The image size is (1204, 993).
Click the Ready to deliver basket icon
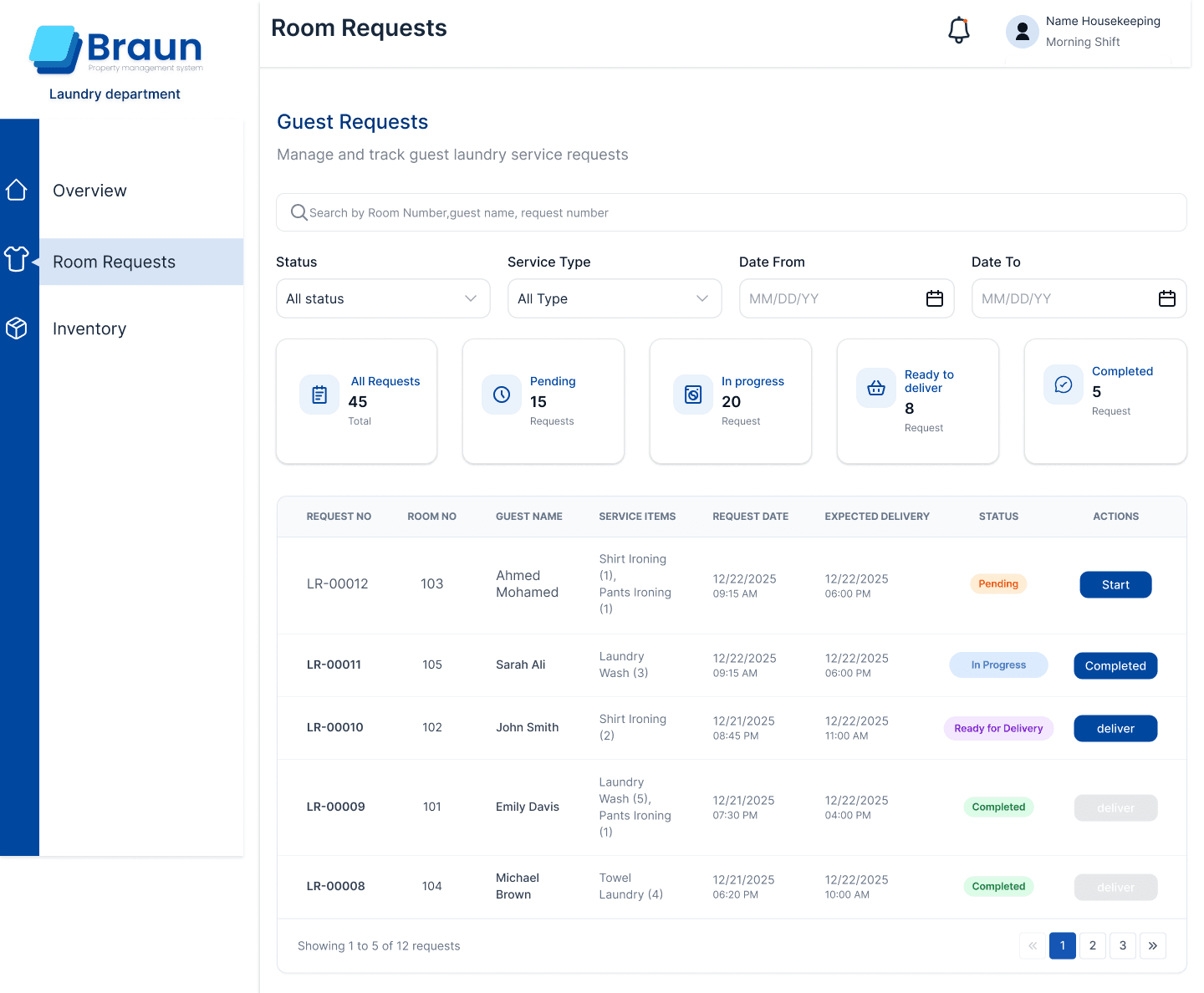(876, 388)
